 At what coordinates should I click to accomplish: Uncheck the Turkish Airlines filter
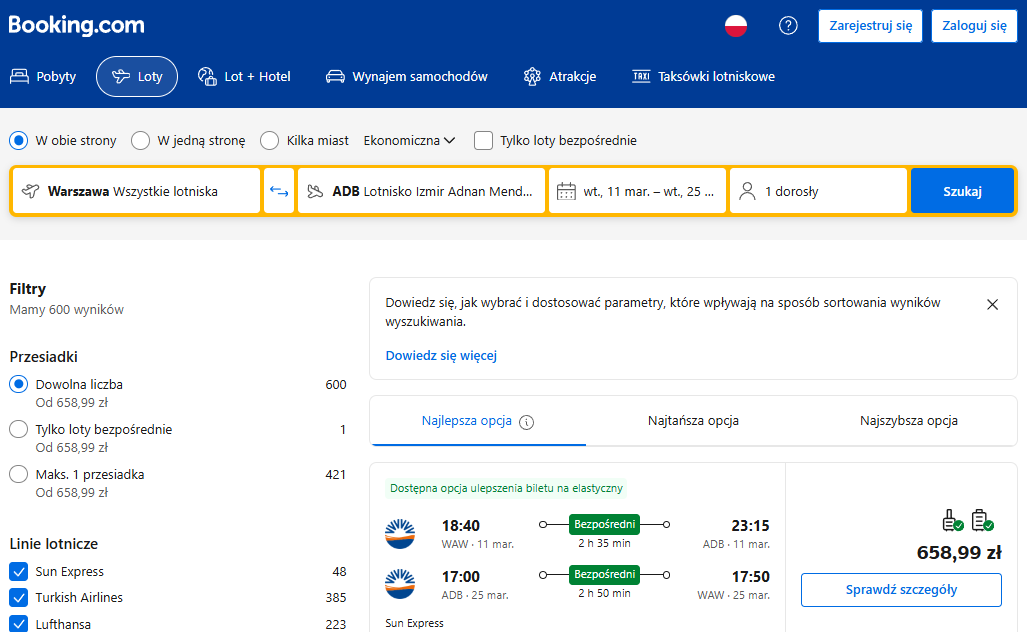[18, 597]
